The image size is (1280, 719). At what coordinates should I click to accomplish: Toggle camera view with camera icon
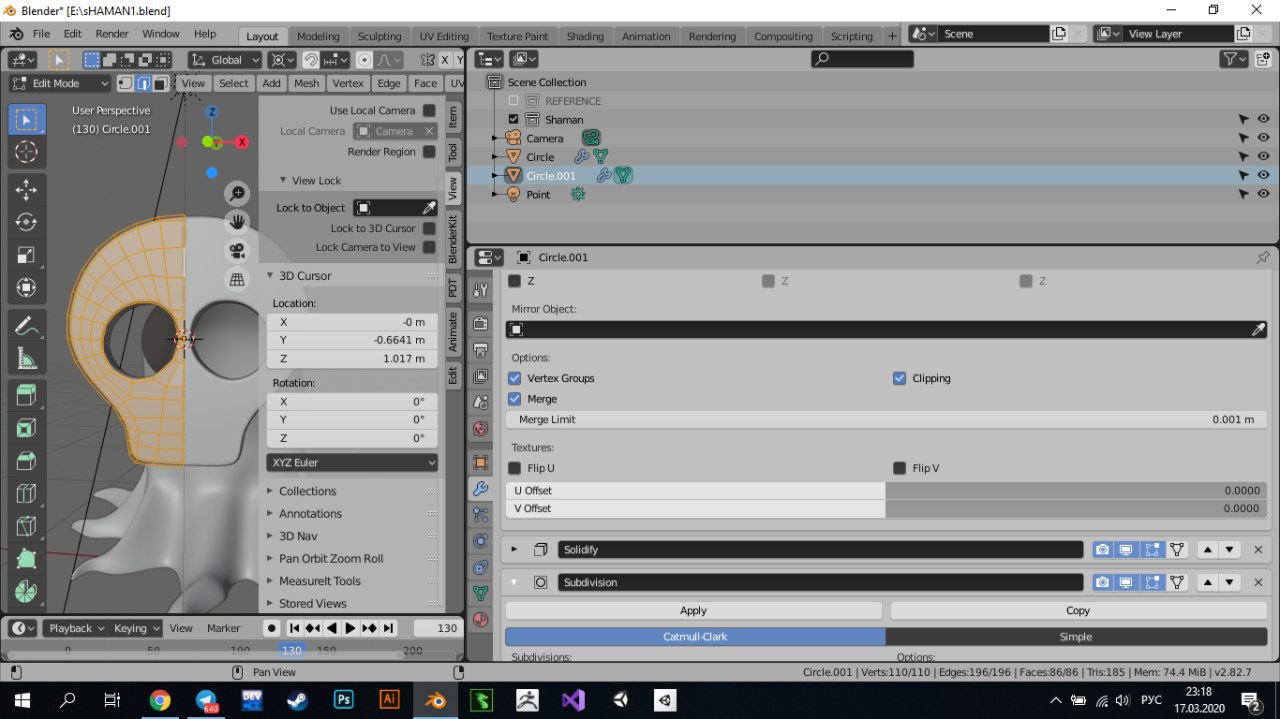tap(237, 250)
